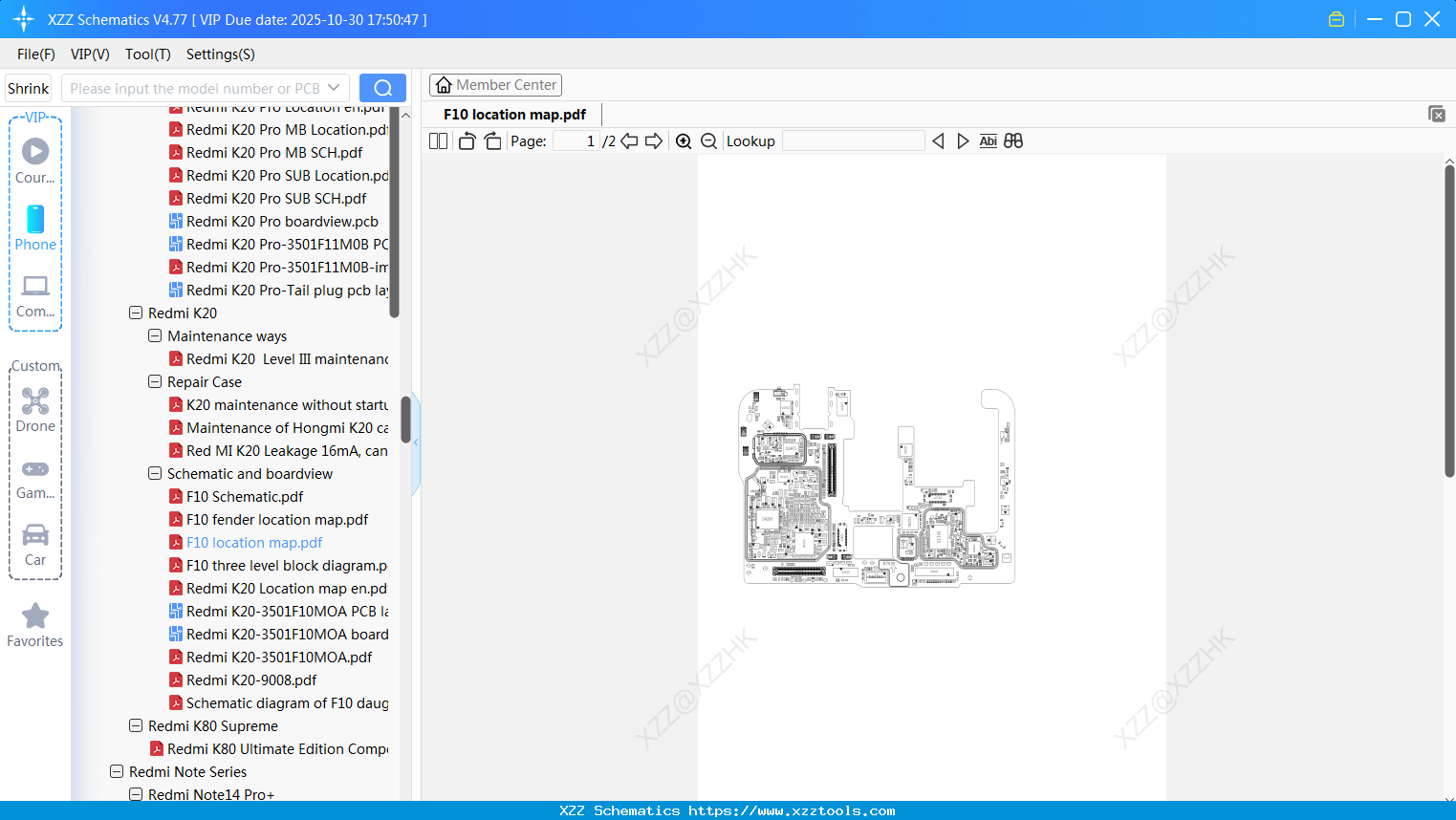This screenshot has height=820, width=1456.
Task: Open the binoculars search tool
Action: pyautogui.click(x=1013, y=140)
